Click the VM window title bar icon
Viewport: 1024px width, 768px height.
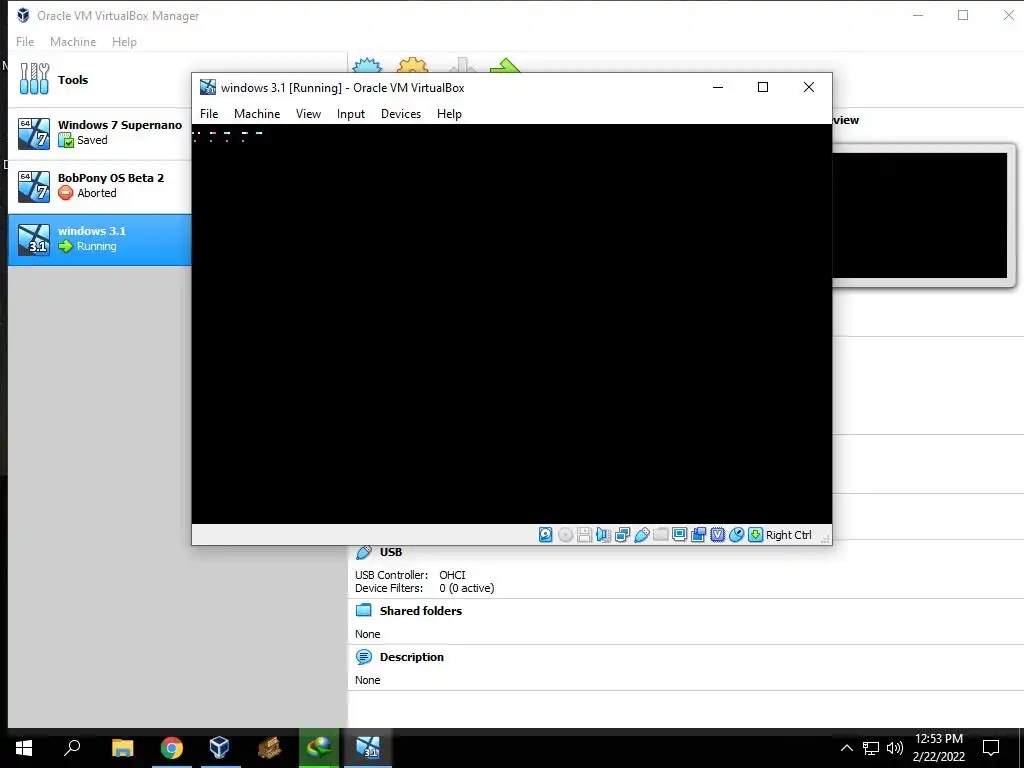208,87
